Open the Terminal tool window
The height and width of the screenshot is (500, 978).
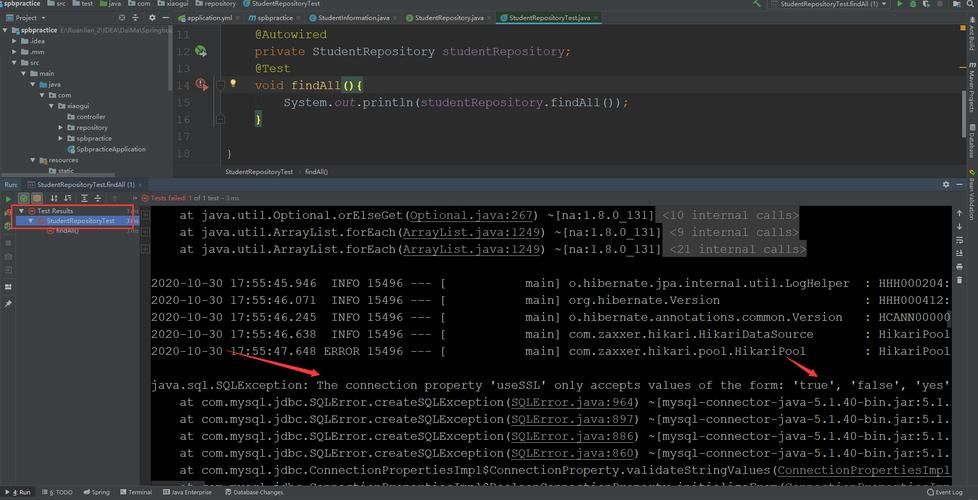point(135,492)
